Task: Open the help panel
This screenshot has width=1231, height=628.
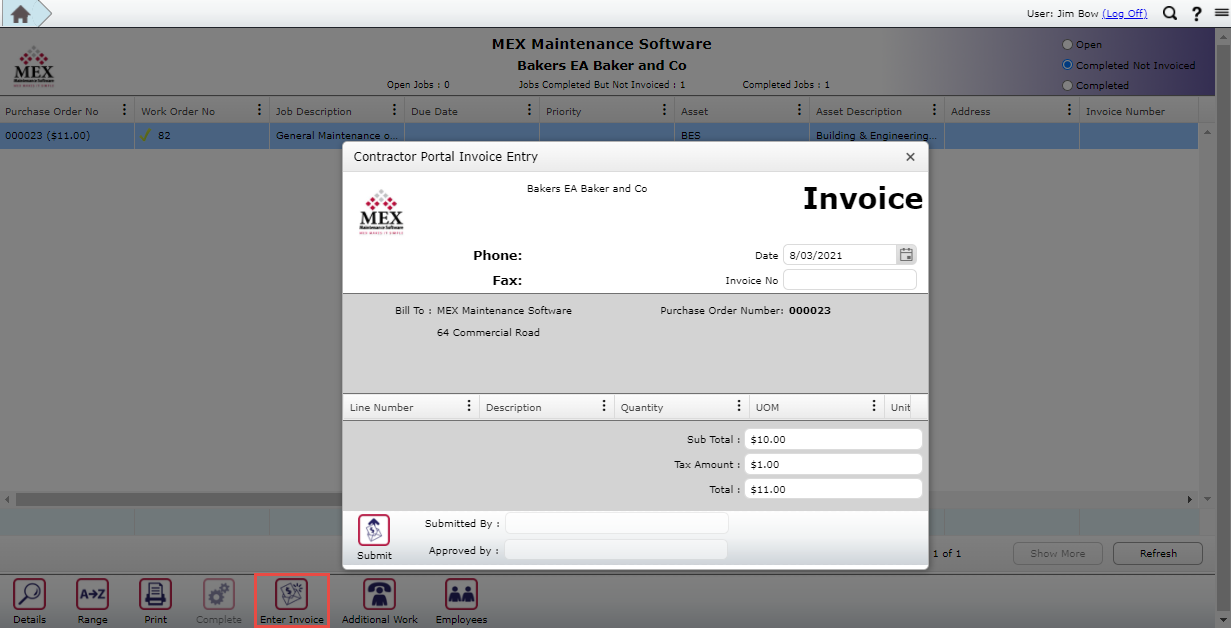Action: (1196, 13)
